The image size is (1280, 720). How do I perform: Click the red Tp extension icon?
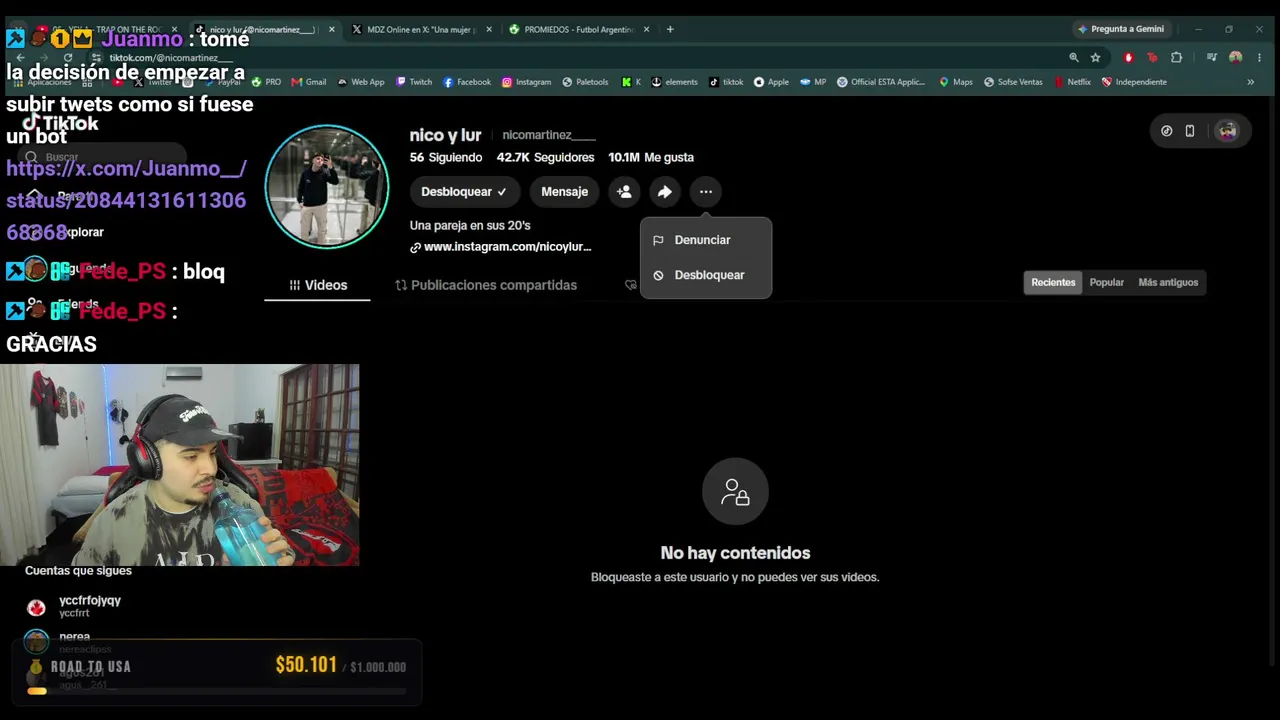click(1152, 58)
